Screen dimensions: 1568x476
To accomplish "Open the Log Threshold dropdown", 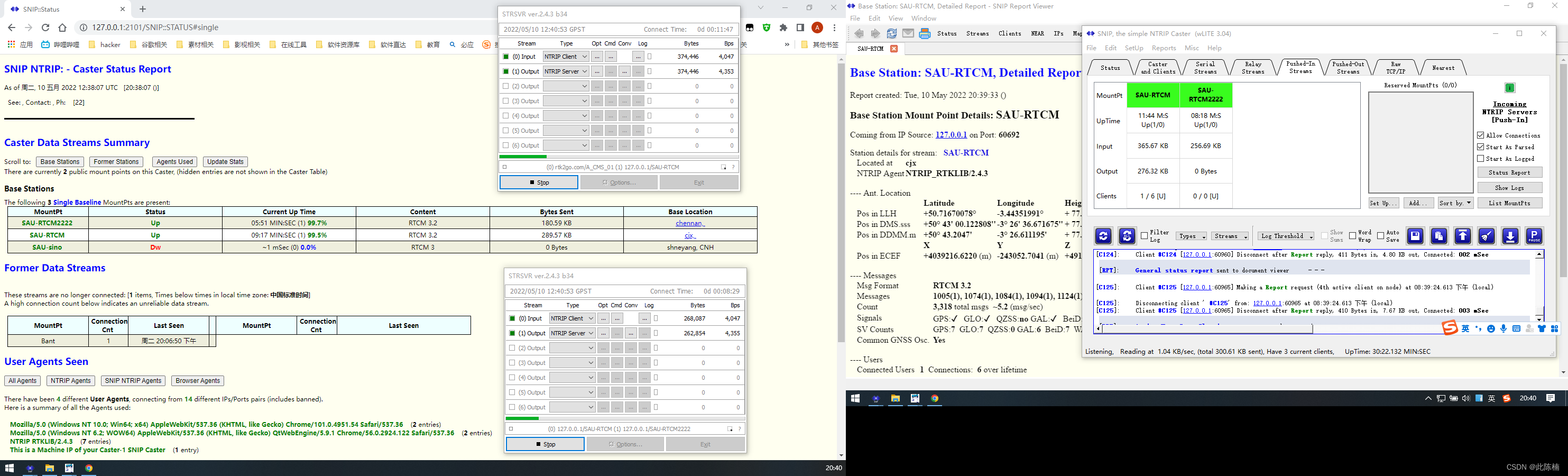I will 1286,236.
